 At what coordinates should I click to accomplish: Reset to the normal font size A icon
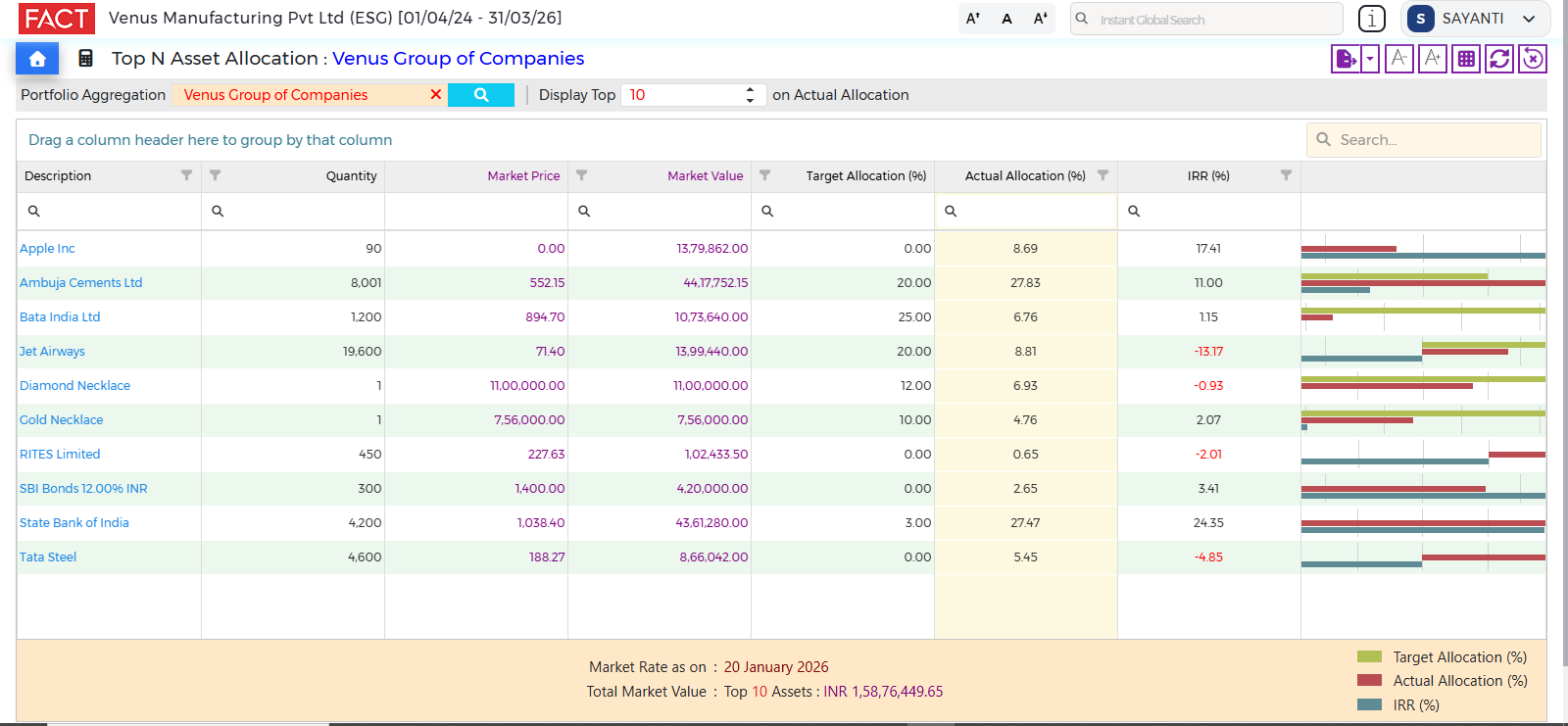1006,19
